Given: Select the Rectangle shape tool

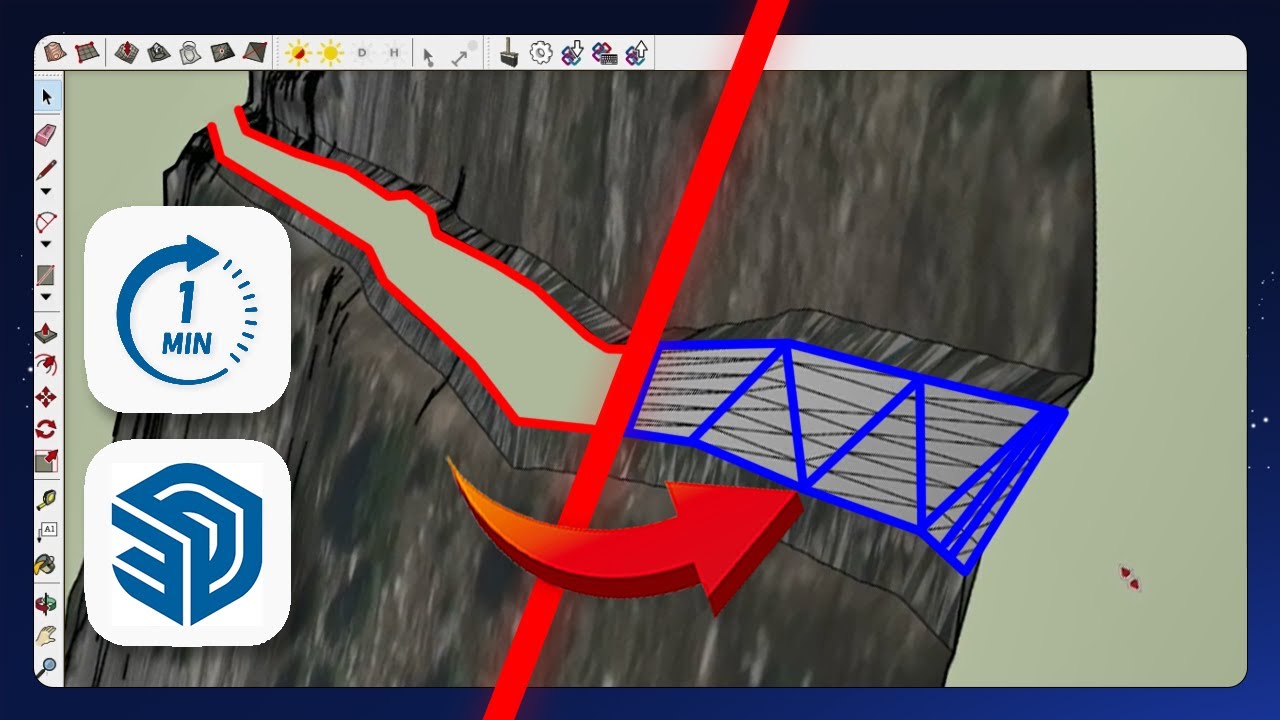Looking at the screenshot, I should tap(46, 274).
